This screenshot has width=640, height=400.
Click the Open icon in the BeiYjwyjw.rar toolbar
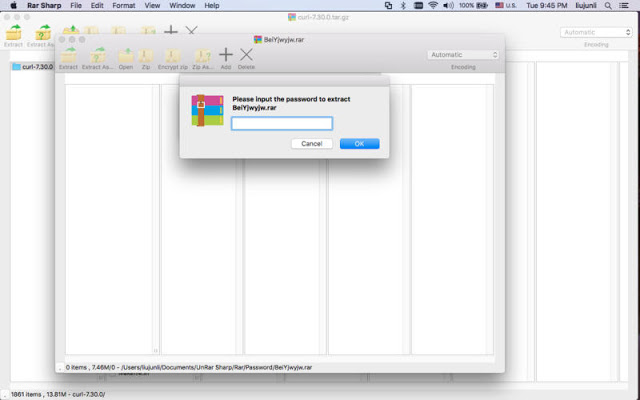pyautogui.click(x=126, y=58)
